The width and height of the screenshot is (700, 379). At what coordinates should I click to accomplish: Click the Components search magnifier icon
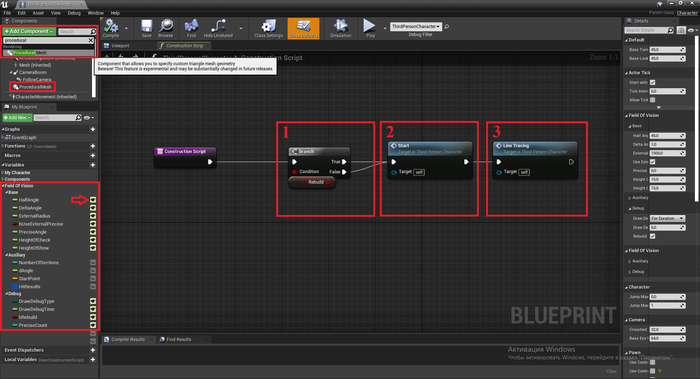(x=93, y=31)
